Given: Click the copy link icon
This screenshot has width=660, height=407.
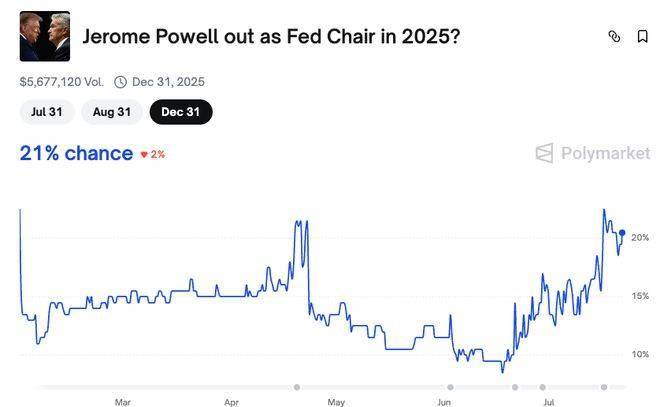Looking at the screenshot, I should [x=614, y=37].
